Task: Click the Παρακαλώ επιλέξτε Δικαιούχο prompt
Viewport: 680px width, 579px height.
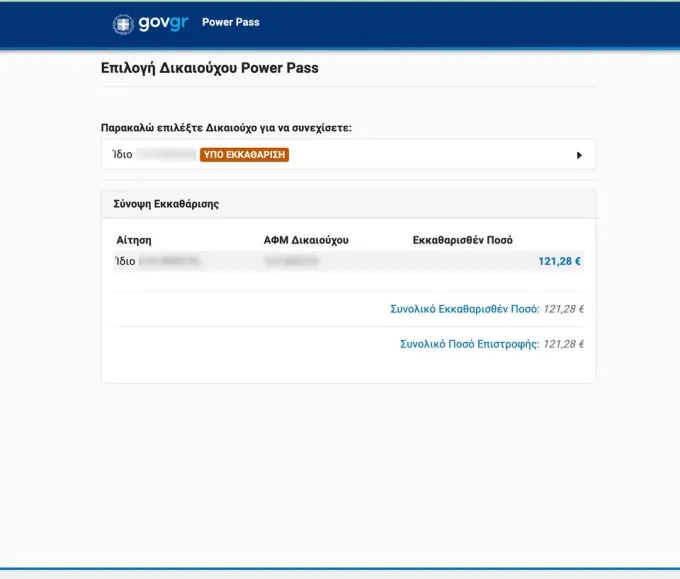Action: pyautogui.click(x=226, y=128)
